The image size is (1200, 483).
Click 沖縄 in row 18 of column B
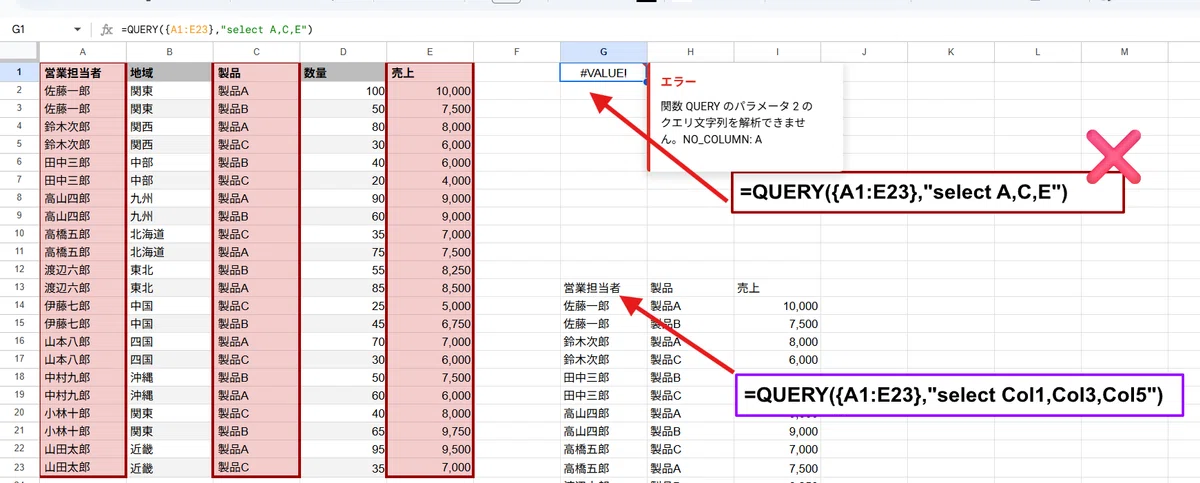170,378
